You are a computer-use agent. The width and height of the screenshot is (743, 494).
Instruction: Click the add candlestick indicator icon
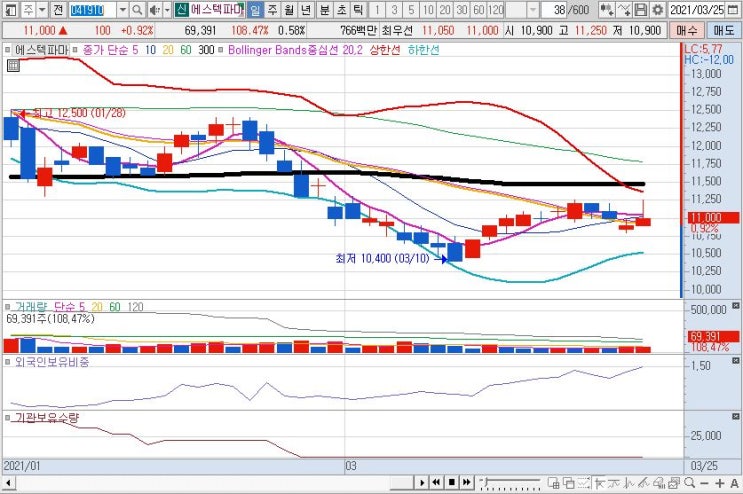point(607,9)
